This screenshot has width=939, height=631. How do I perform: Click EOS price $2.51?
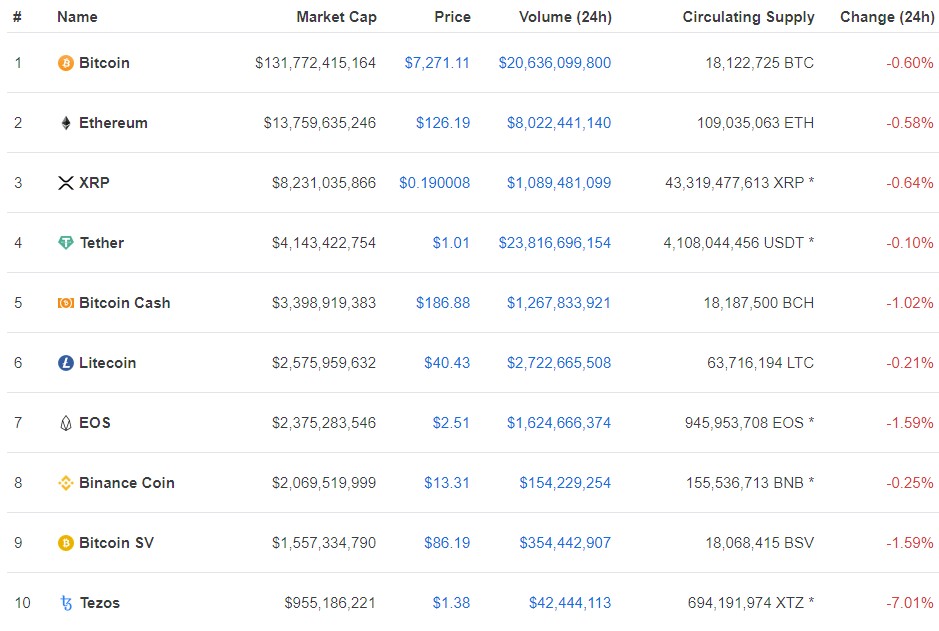pos(452,423)
